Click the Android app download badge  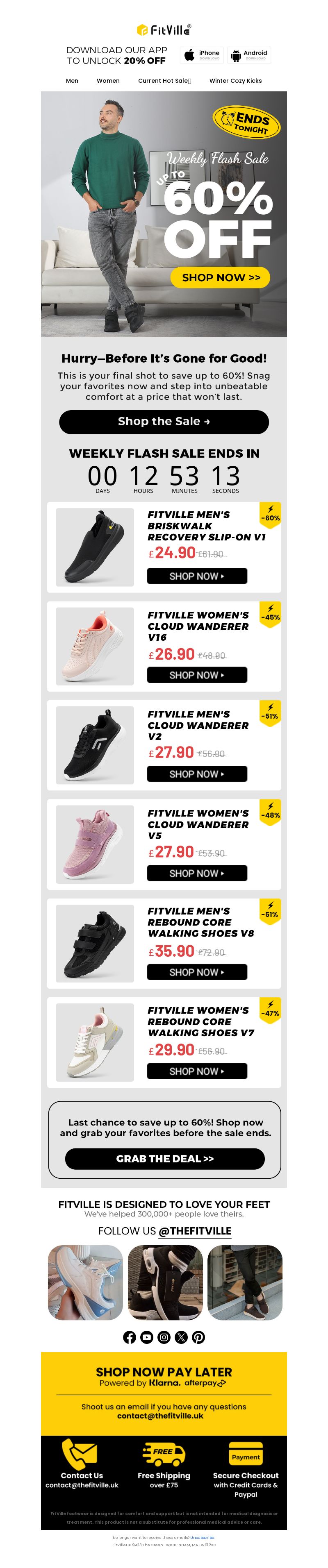[x=249, y=55]
